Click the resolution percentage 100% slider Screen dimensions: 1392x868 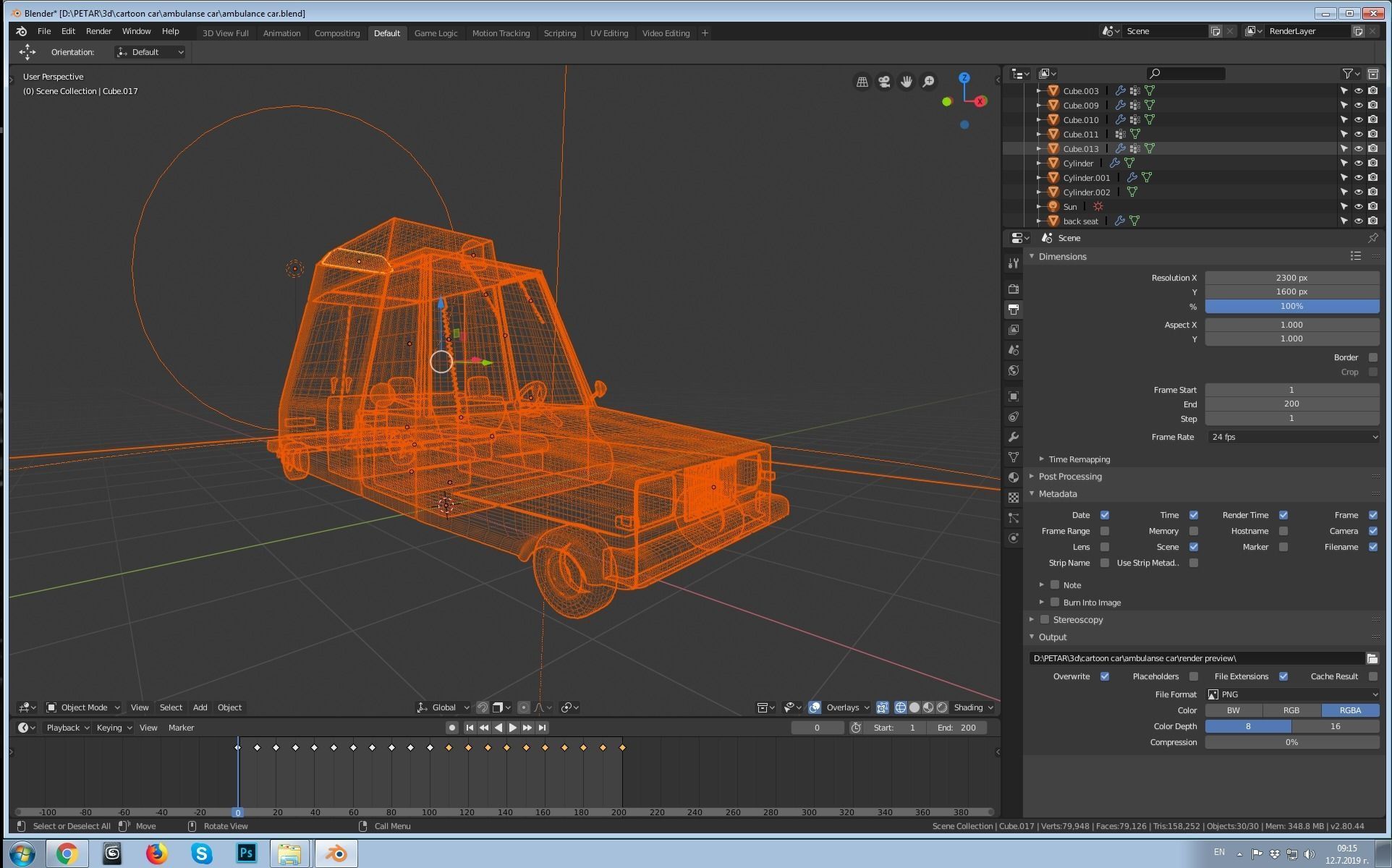tap(1292, 306)
